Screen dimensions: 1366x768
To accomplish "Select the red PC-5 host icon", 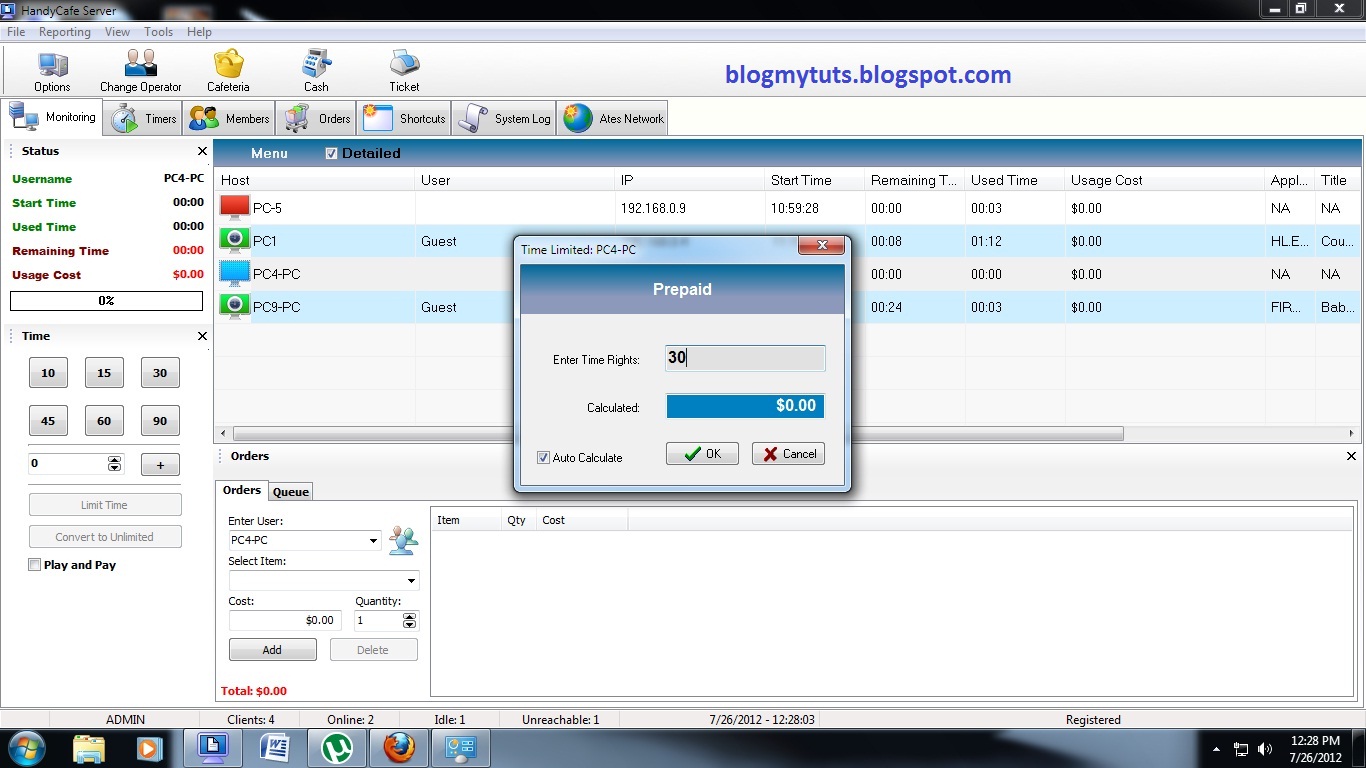I will tap(234, 208).
